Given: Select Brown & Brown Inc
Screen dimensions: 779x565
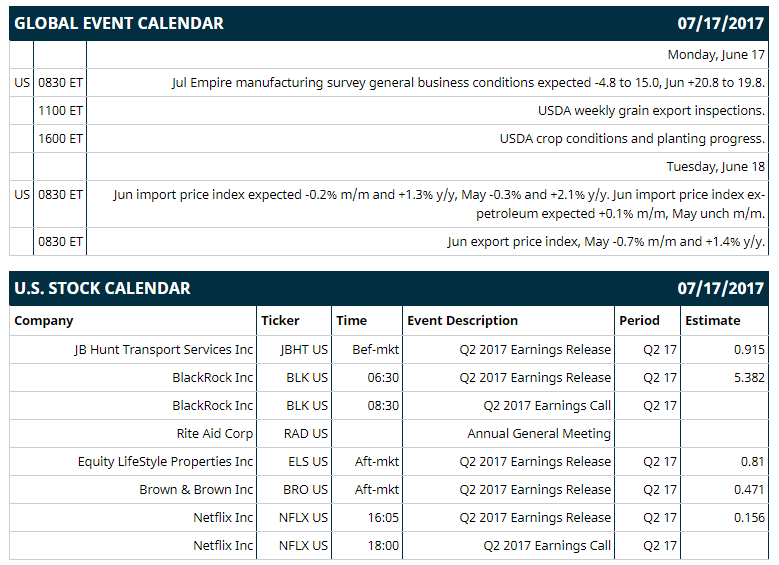Looking at the screenshot, I should point(196,489).
